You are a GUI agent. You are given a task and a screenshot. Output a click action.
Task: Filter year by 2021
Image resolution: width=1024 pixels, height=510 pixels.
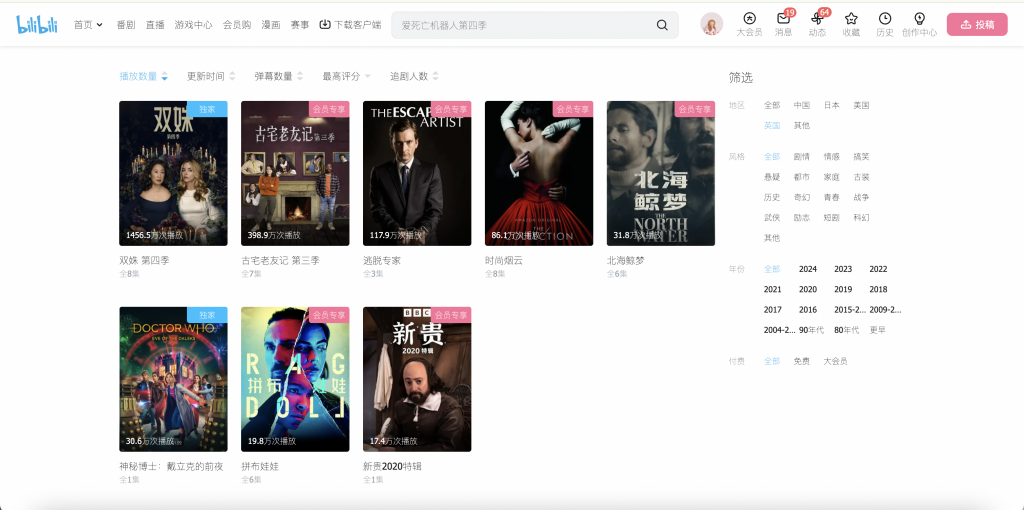coord(773,289)
